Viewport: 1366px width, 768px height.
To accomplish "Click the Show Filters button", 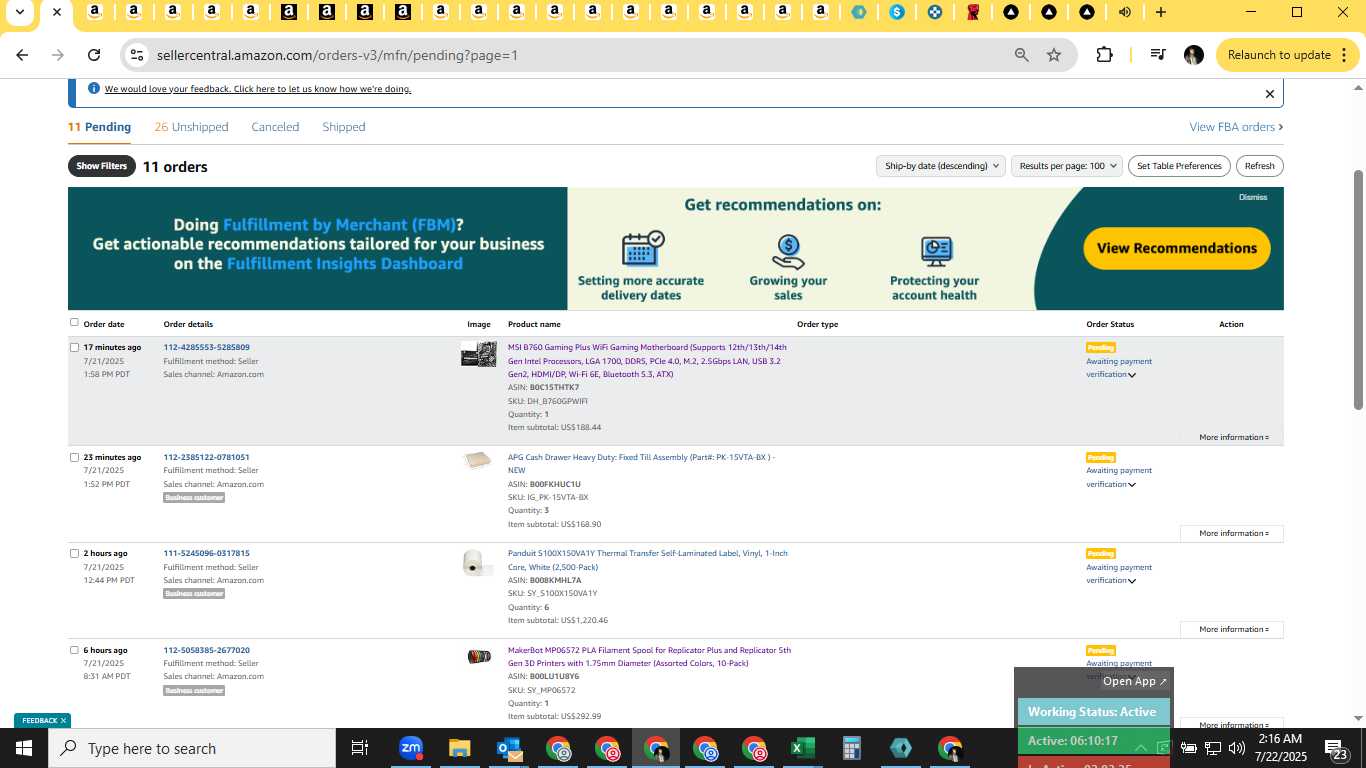I will coord(102,166).
